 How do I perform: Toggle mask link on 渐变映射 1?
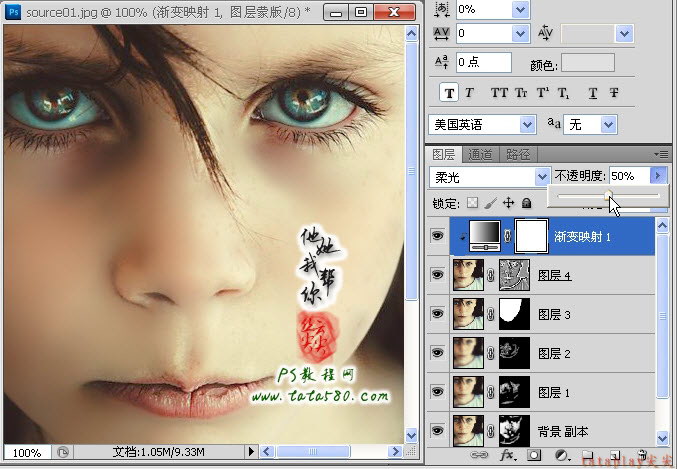coord(508,236)
